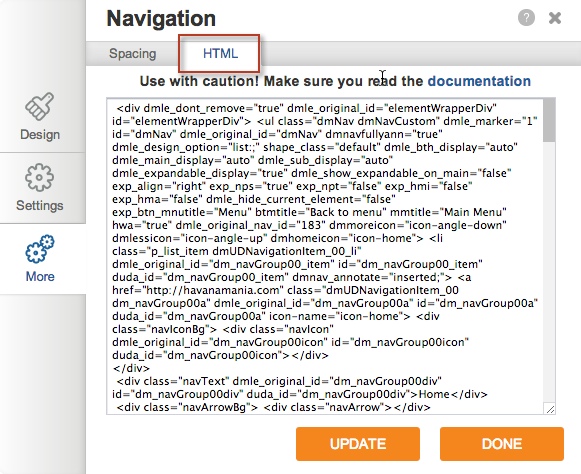Click the code area scrollbar thumb
This screenshot has height=474, width=581.
click(549, 120)
